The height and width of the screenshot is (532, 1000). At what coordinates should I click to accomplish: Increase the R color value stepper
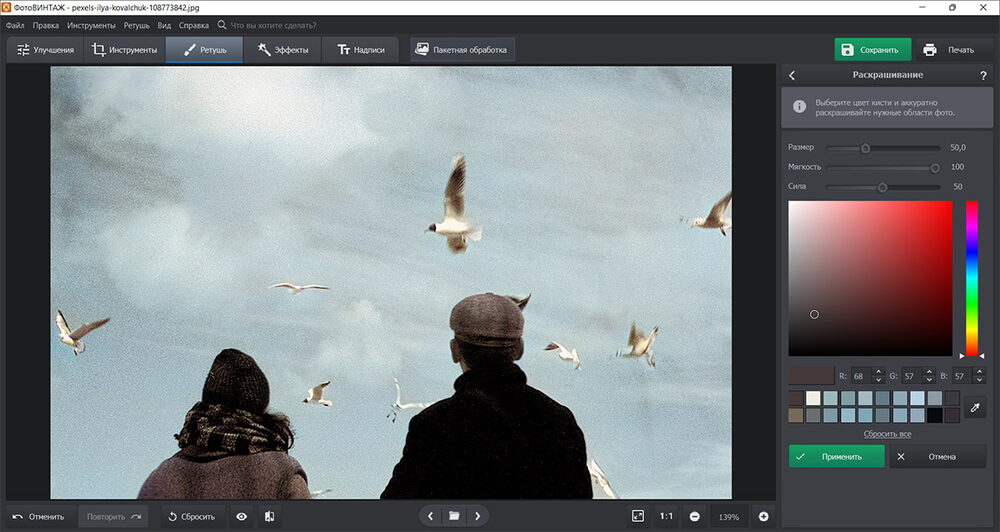click(878, 372)
